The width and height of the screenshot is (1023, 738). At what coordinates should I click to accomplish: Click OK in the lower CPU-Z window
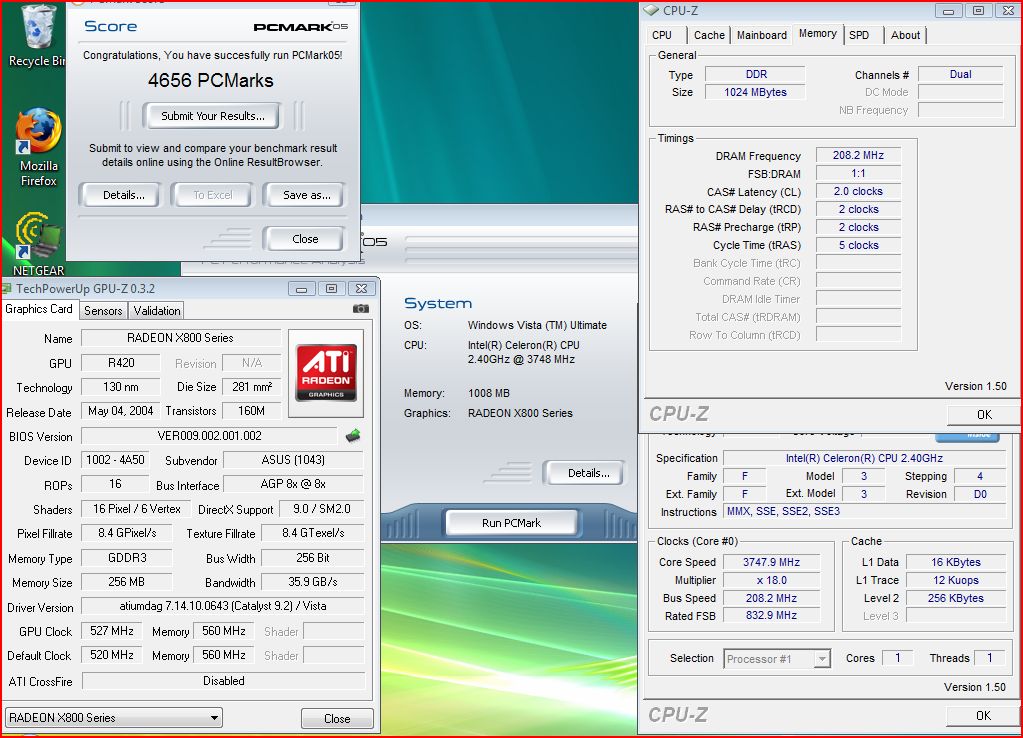click(983, 716)
